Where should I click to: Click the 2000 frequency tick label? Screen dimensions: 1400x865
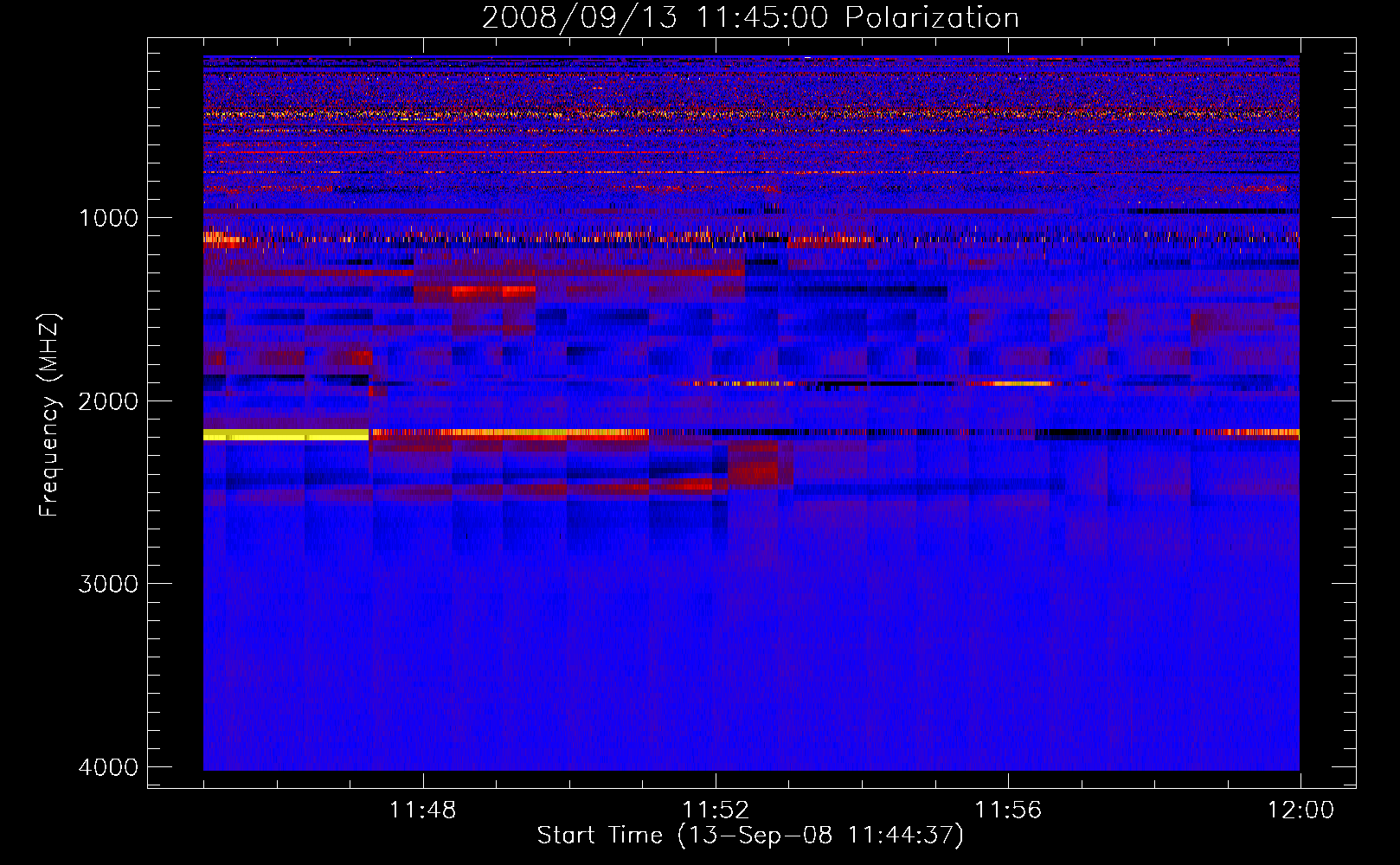[108, 400]
